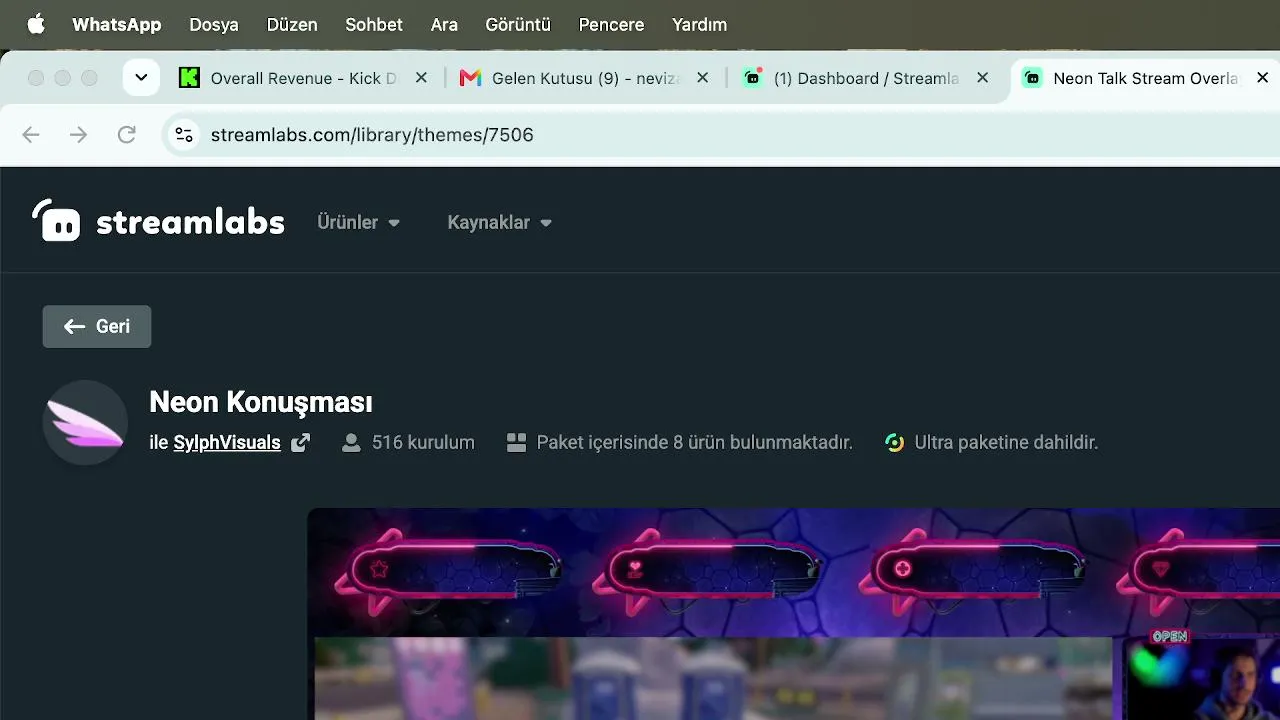This screenshot has height=720, width=1280.
Task: Switch to the Gelen Kutusu Gmail tab
Action: tap(585, 78)
